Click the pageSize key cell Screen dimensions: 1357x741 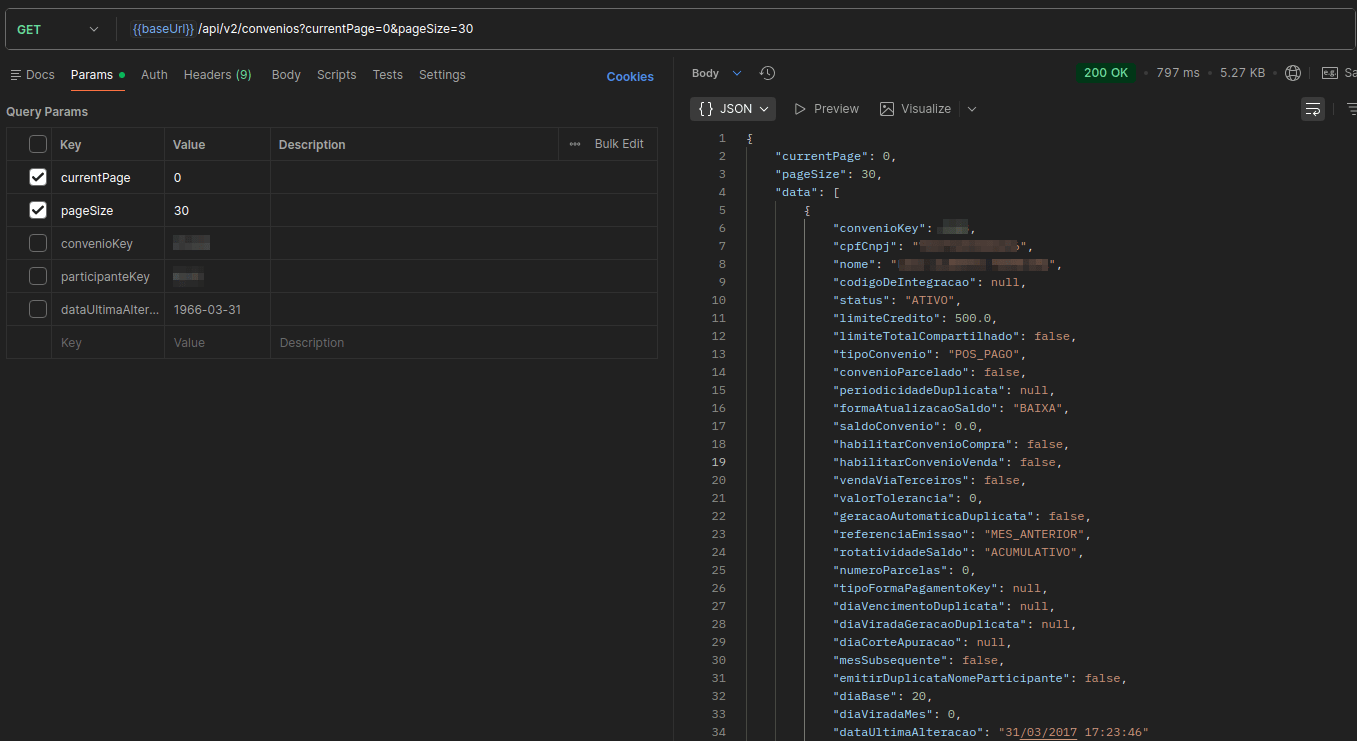[x=108, y=210]
